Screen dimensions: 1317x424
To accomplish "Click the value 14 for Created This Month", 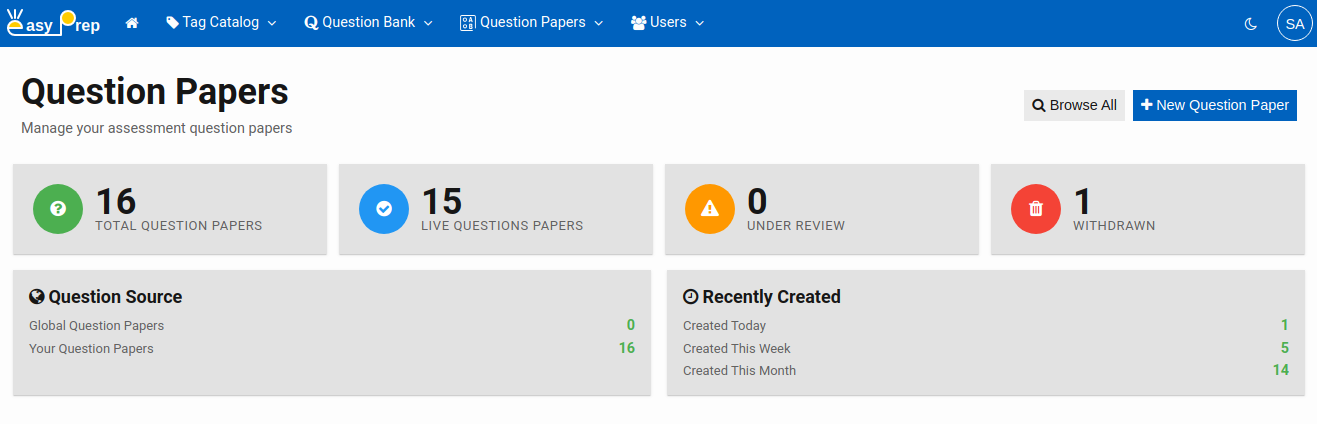I will coord(1280,370).
